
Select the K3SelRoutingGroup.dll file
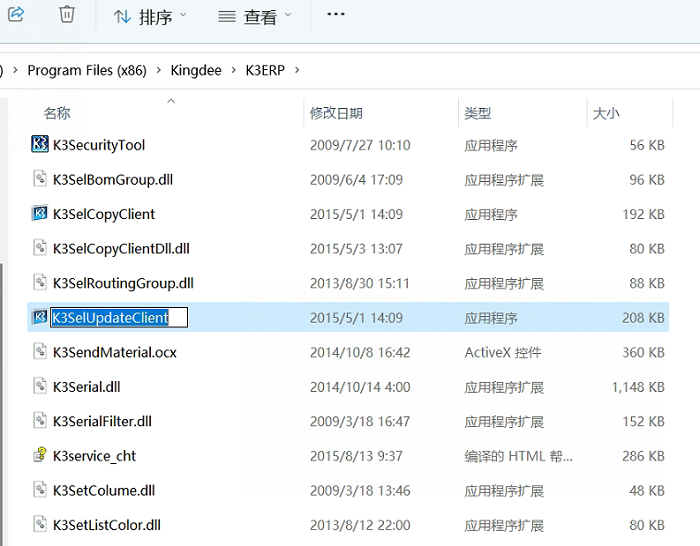coord(123,283)
